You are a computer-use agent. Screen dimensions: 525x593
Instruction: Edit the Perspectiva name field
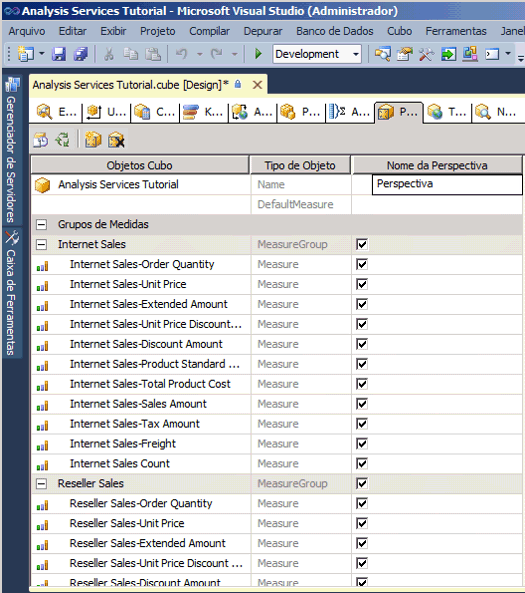coord(447,185)
